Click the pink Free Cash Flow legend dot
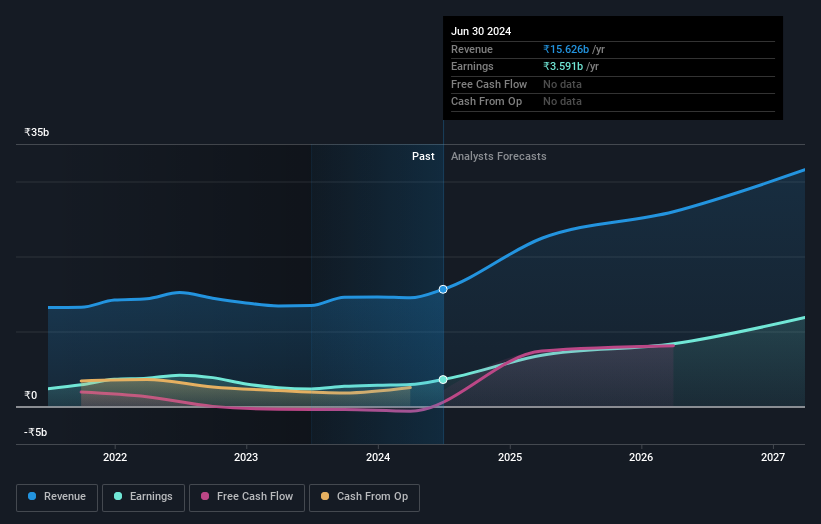Screen dimensions: 821x524 [x=205, y=496]
